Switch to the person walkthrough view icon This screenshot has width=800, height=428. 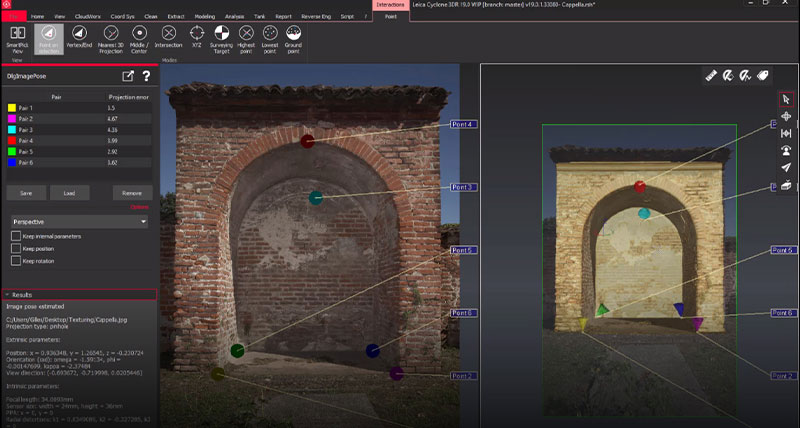(x=786, y=150)
